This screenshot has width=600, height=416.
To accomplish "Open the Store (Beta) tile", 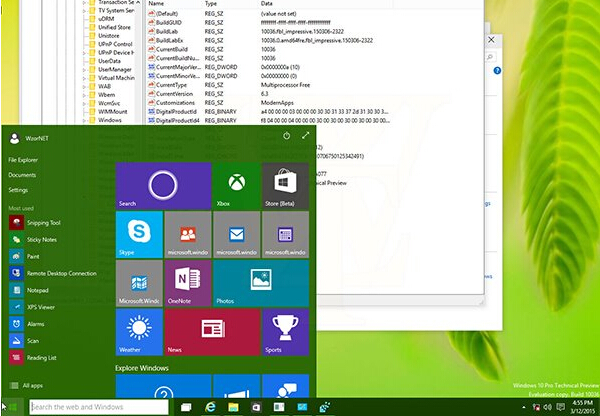I will 285,186.
